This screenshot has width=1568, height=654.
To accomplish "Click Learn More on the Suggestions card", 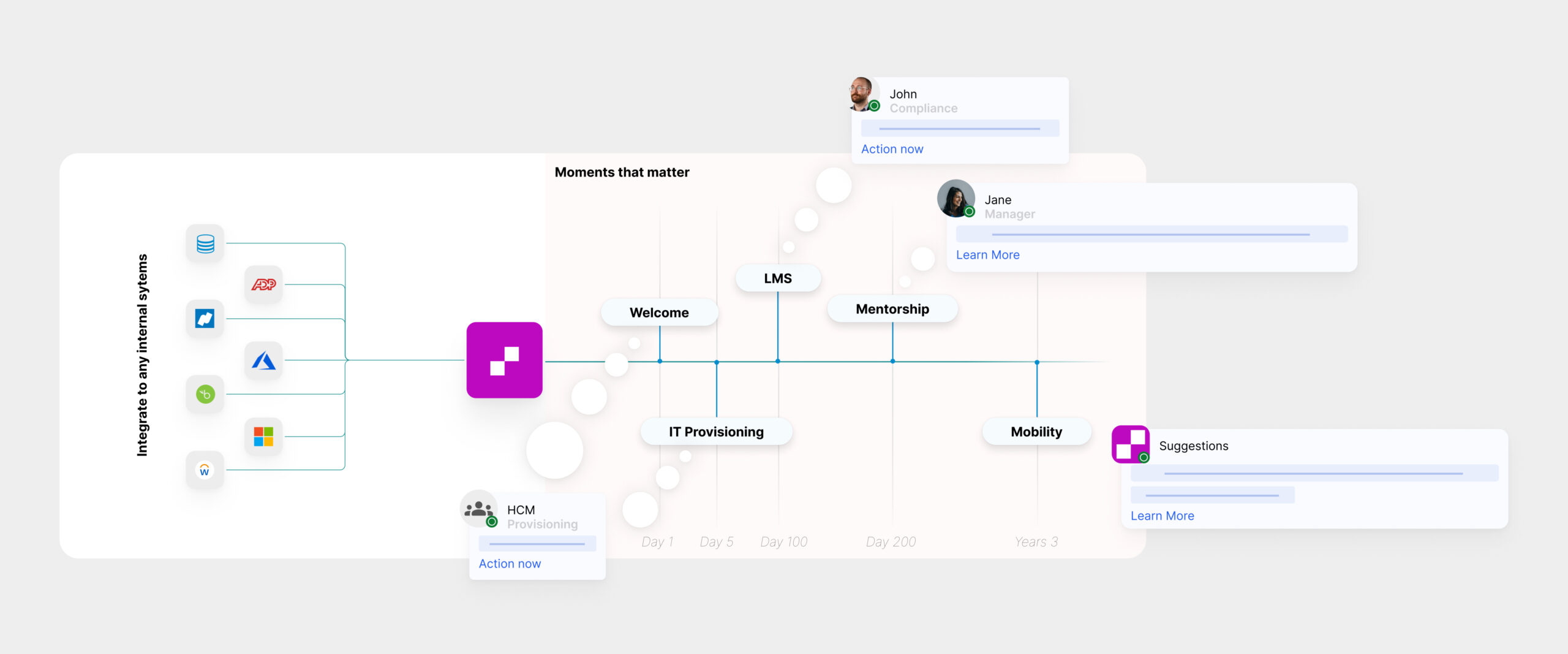I will [1162, 516].
